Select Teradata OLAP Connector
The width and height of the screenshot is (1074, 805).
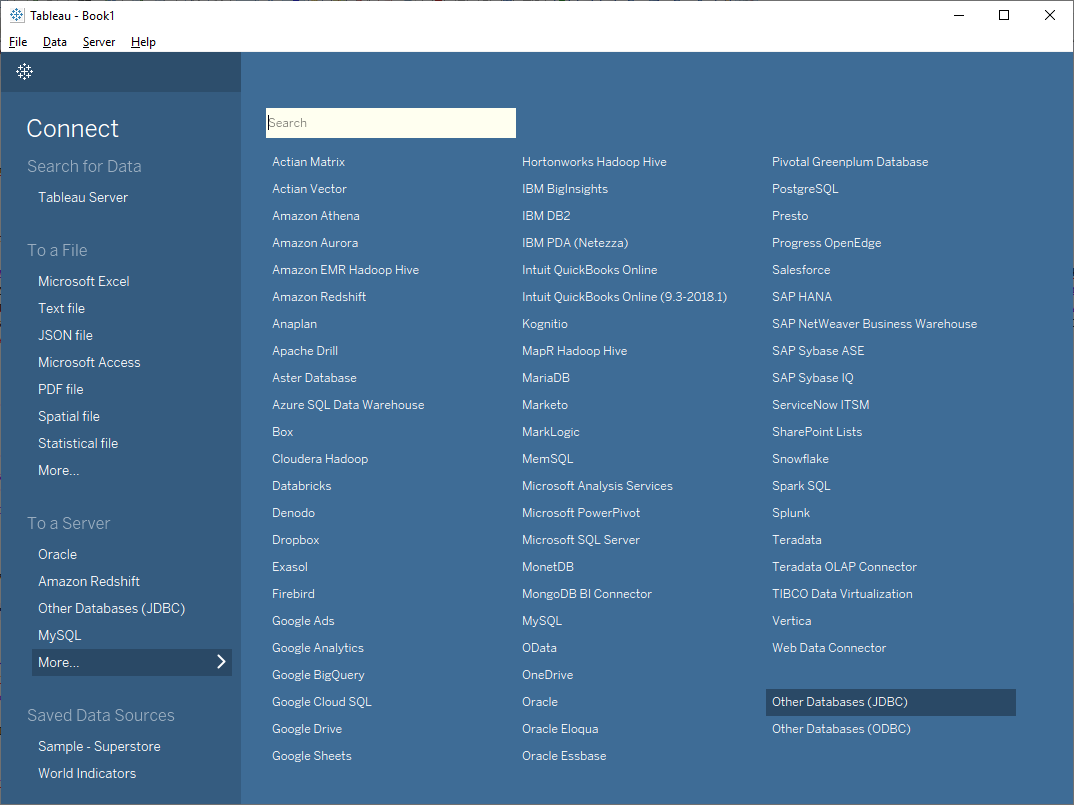tap(844, 567)
